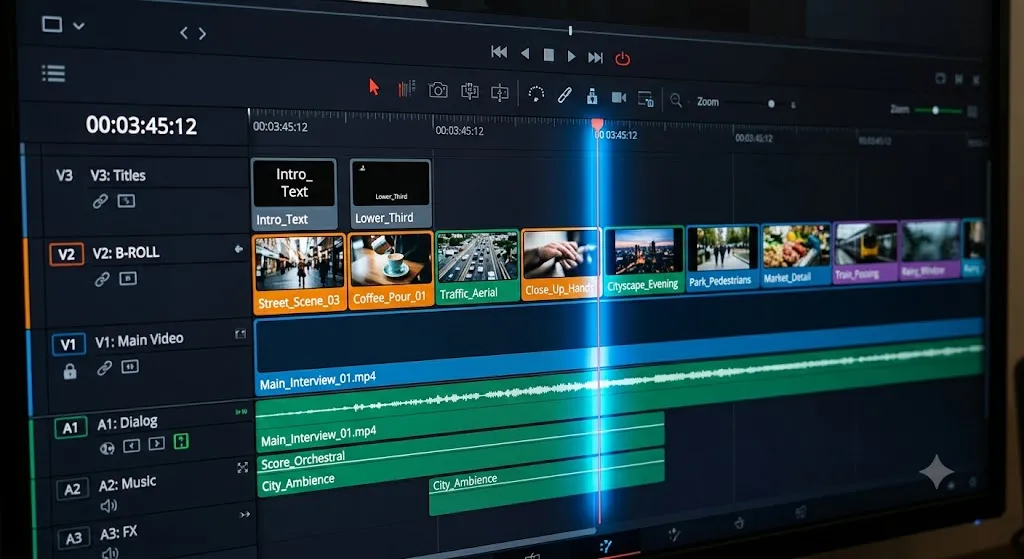Open the dotted-circle retime tool
Image resolution: width=1024 pixels, height=559 pixels.
click(x=536, y=94)
